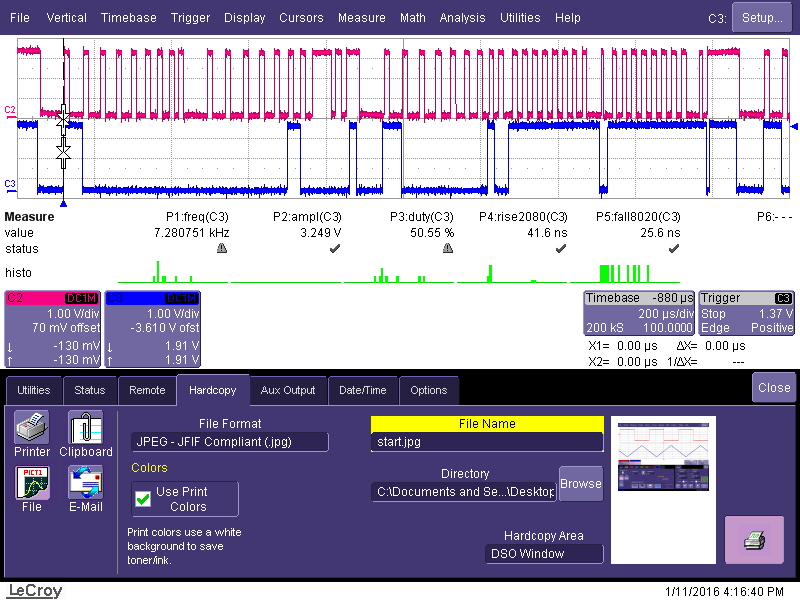
Task: Click the trigger delay marker below grid
Action: click(63, 204)
